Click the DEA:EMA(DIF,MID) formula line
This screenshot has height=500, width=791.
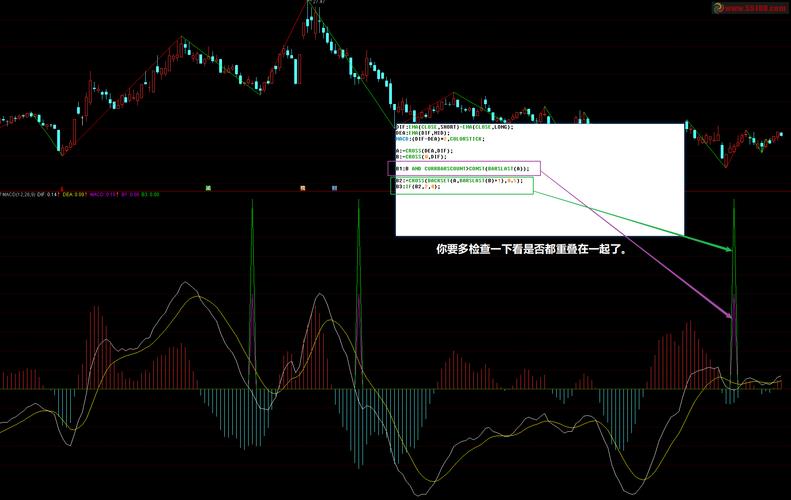pos(423,133)
